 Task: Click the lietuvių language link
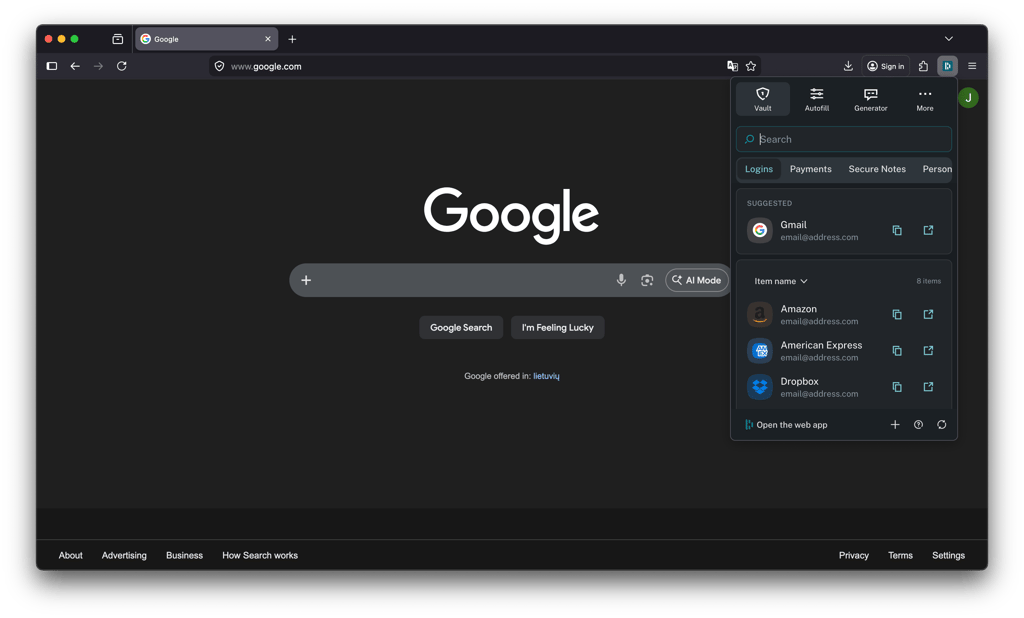point(546,376)
